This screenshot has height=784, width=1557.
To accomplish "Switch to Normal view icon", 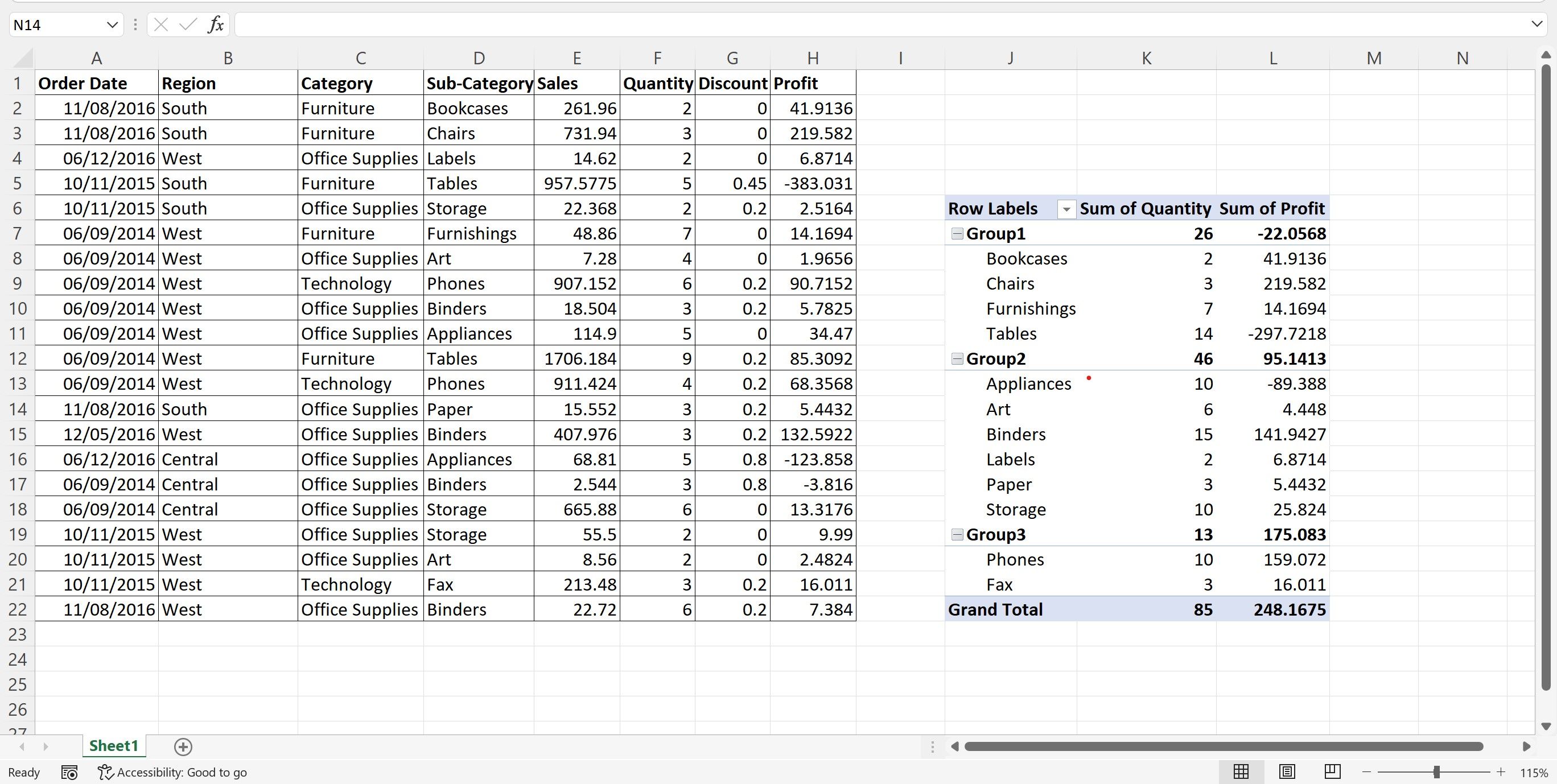I will [1241, 771].
